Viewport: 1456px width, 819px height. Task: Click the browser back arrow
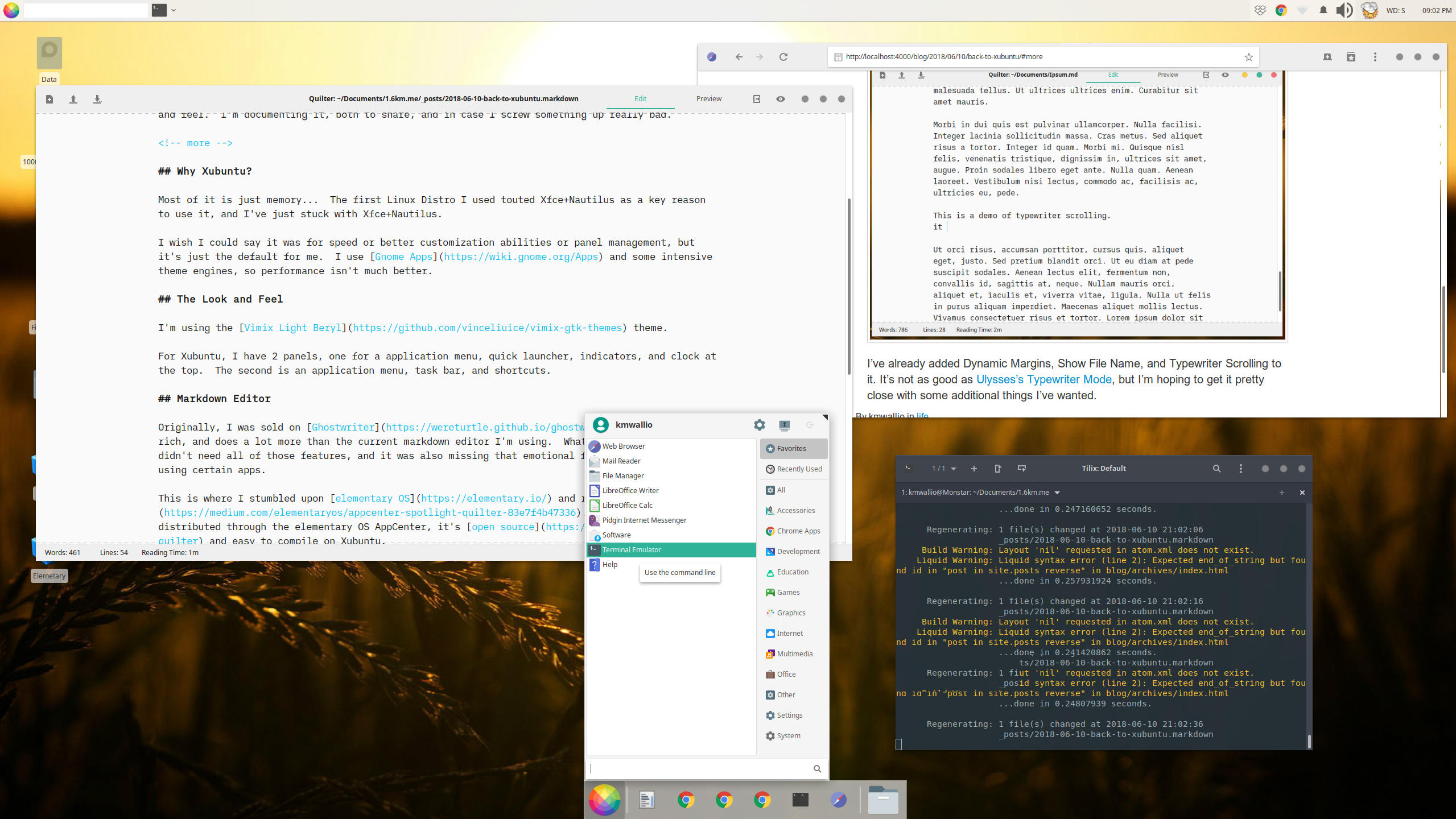click(x=739, y=57)
